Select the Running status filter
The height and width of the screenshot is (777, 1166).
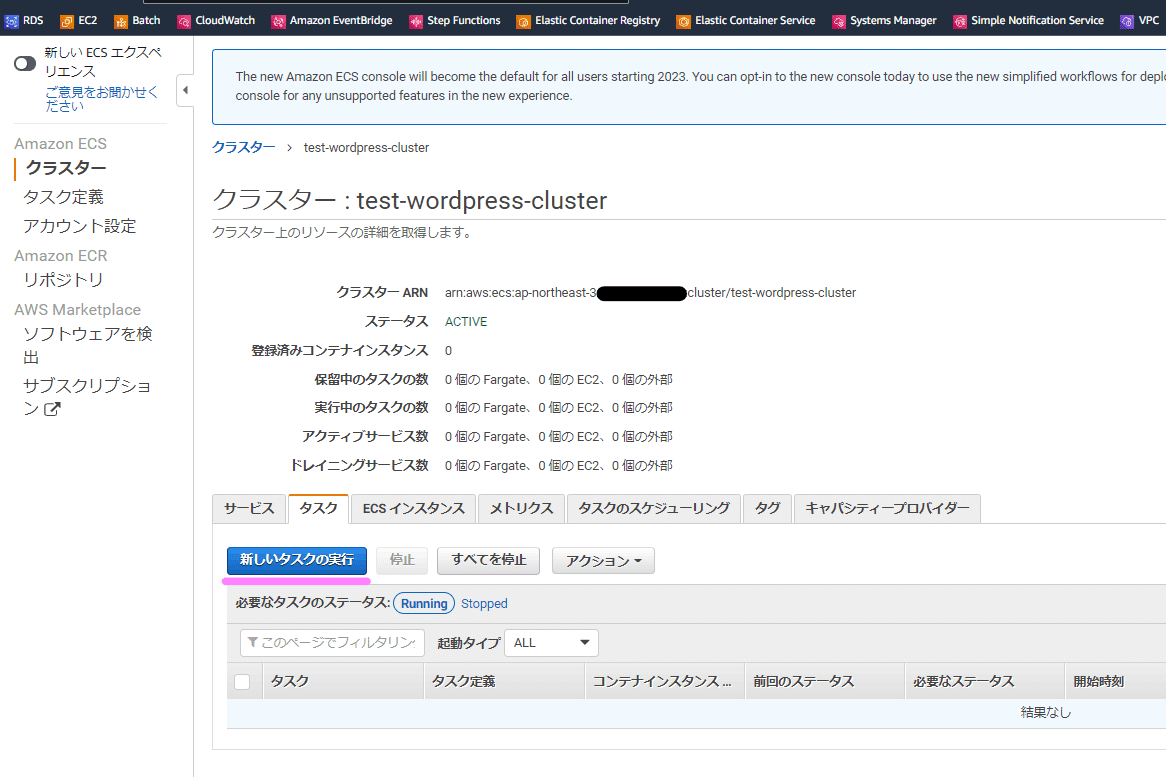click(x=424, y=604)
